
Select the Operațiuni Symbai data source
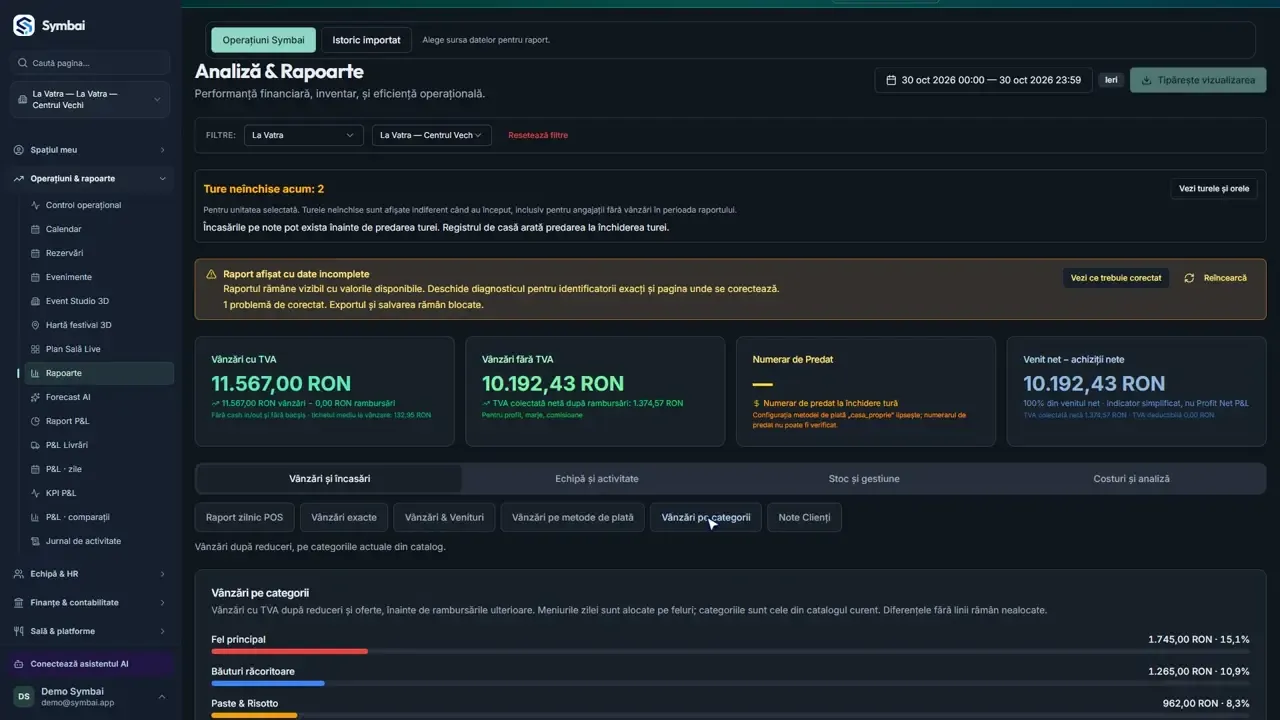pos(264,40)
